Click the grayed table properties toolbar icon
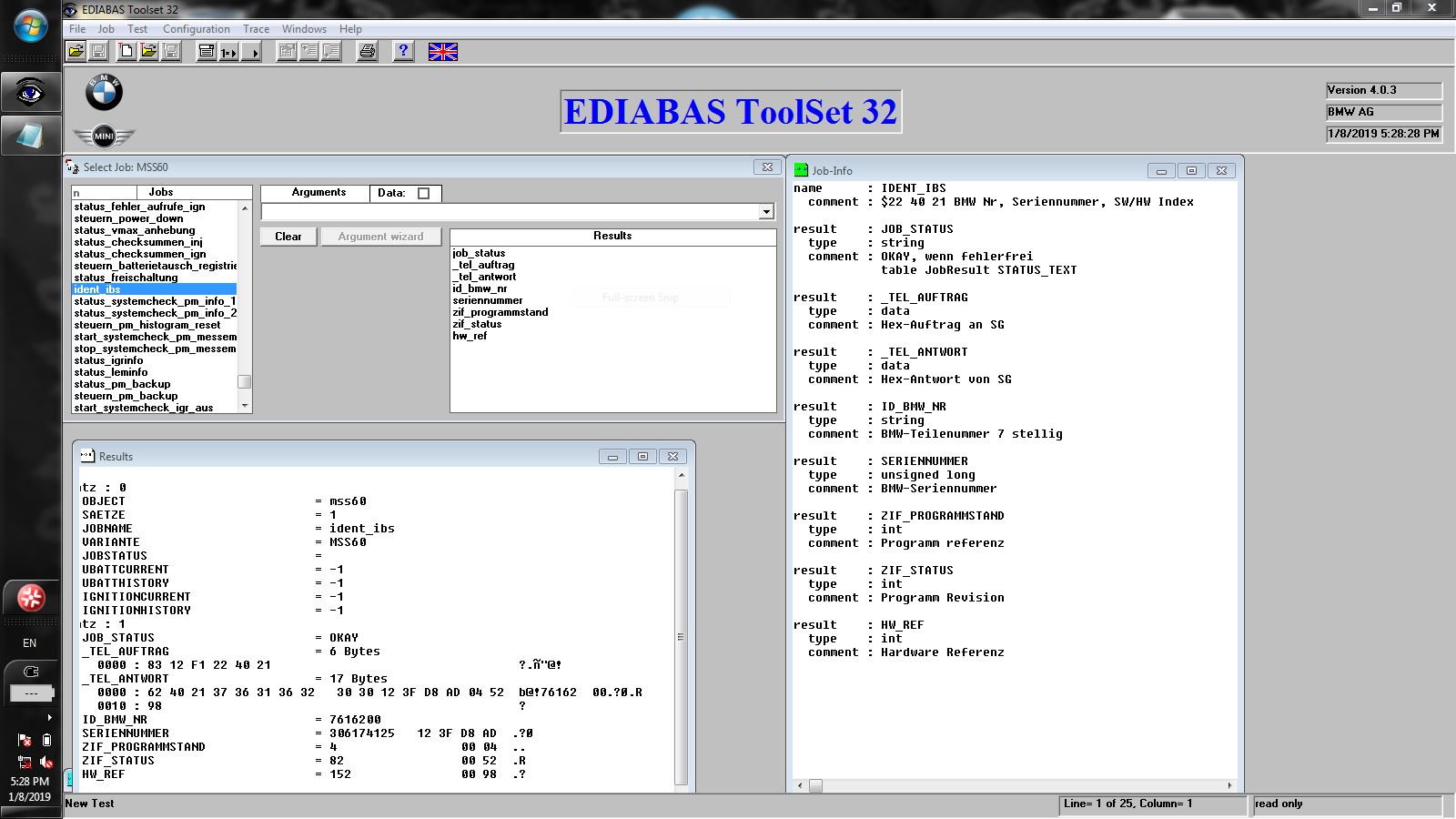Image resolution: width=1456 pixels, height=819 pixels. (x=287, y=52)
